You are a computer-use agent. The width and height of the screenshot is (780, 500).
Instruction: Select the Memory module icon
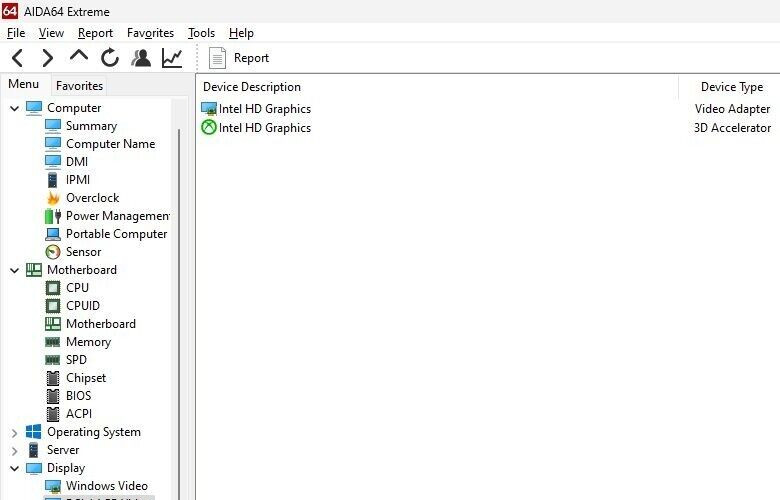[53, 342]
